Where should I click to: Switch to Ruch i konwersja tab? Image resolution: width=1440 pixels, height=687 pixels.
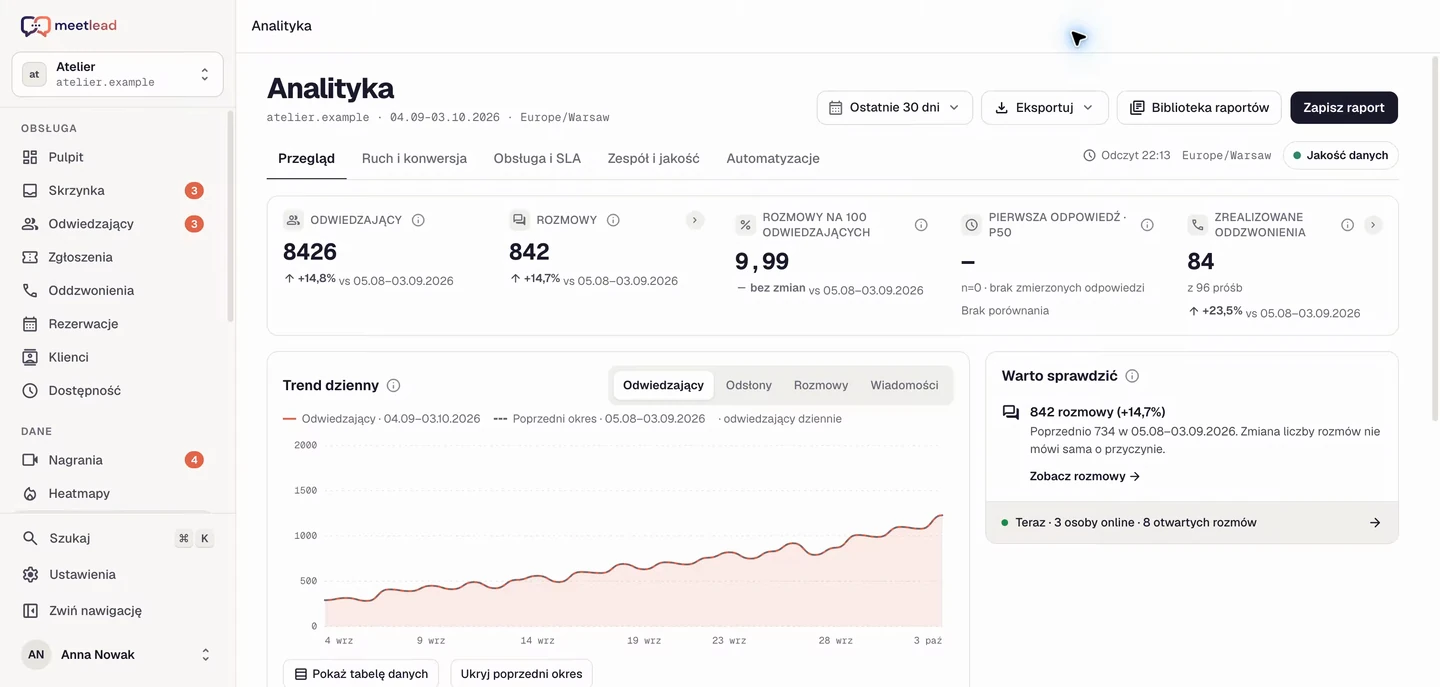coord(414,158)
